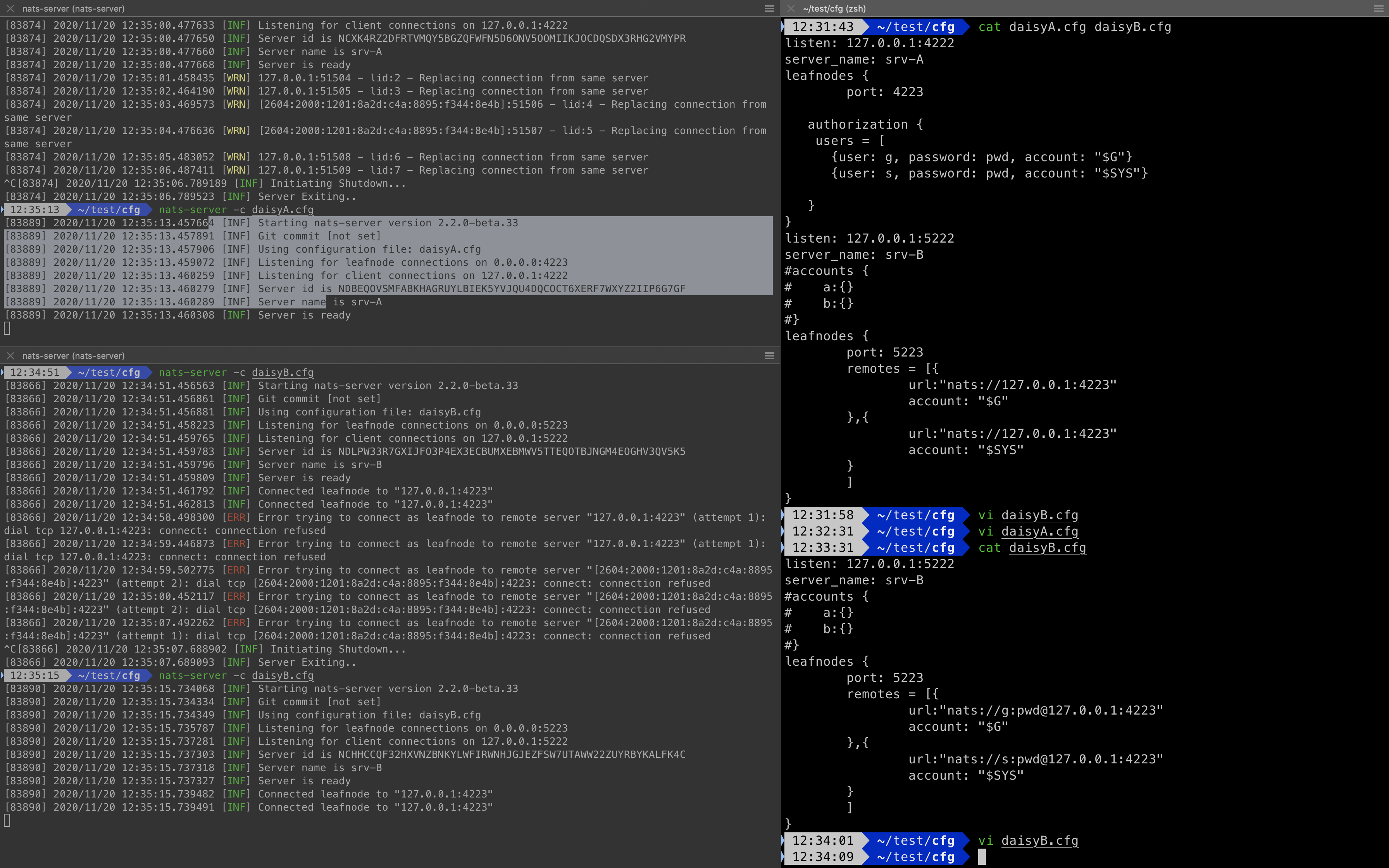Screen dimensions: 1389x868
Task: Click the highlighted 'Starting nats-server version' line in top pane
Action: (x=261, y=223)
